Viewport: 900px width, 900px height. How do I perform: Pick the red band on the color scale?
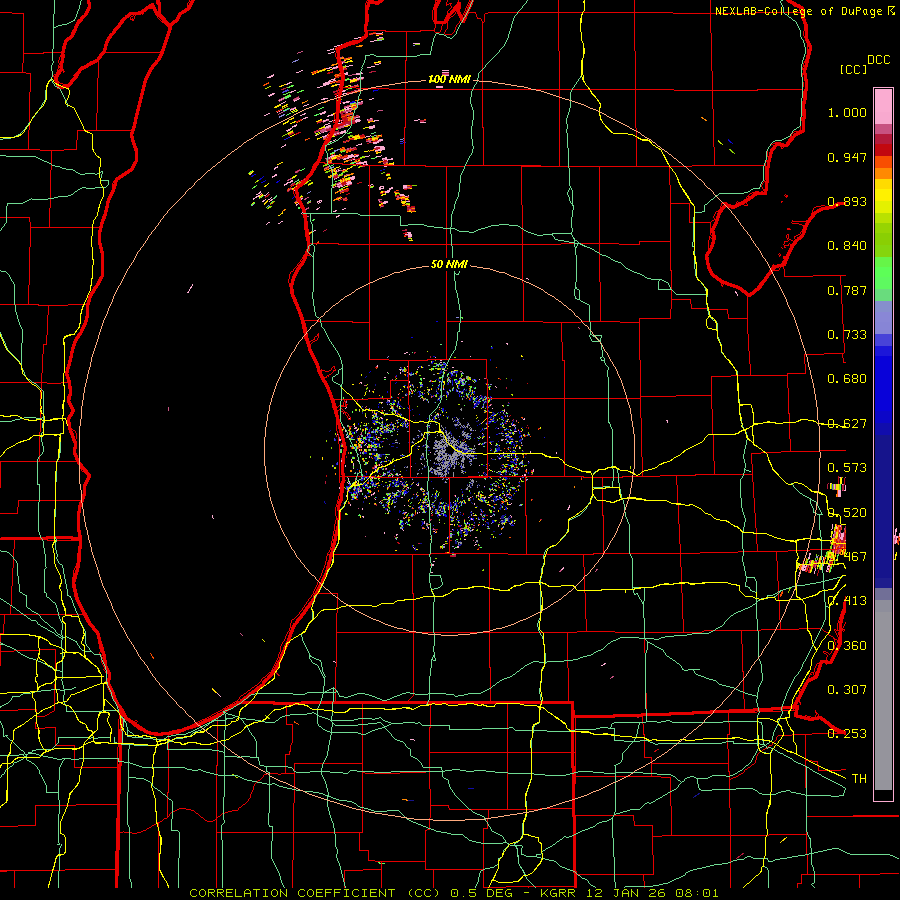coord(883,150)
